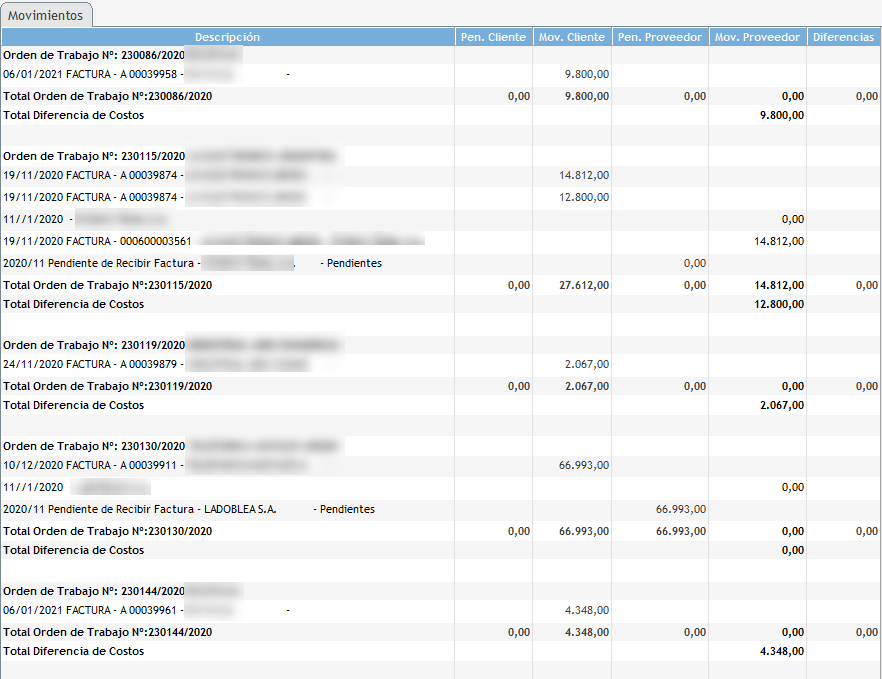This screenshot has height=679, width=882.
Task: Click the 66.993,00 Pen. Proveedor total cell
Action: click(x=681, y=531)
